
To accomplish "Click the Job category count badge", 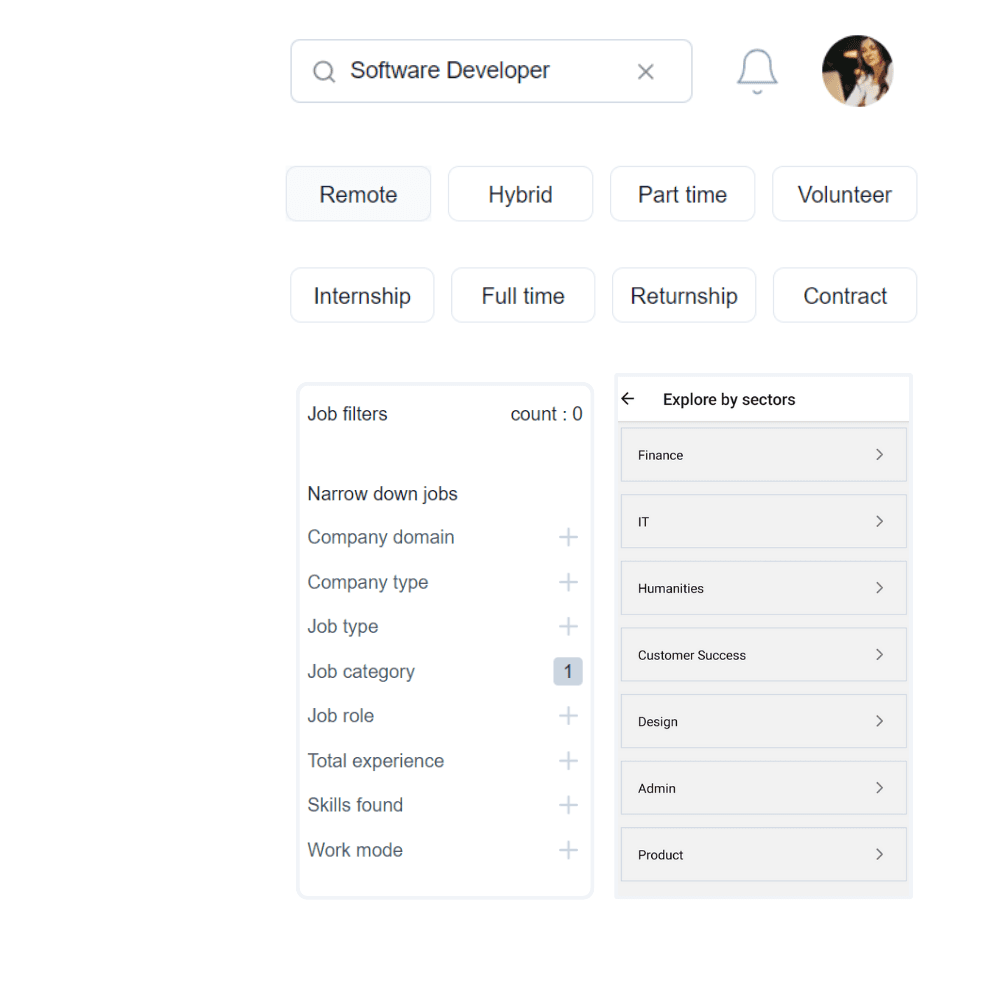I will pyautogui.click(x=568, y=672).
